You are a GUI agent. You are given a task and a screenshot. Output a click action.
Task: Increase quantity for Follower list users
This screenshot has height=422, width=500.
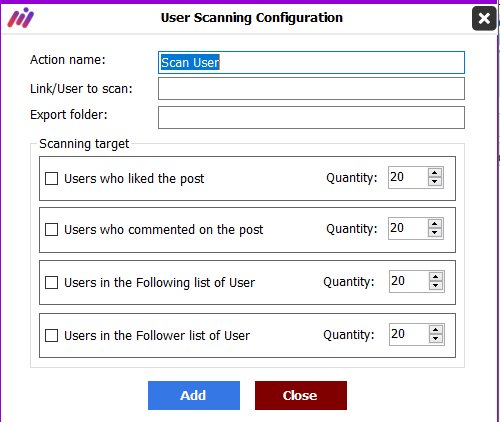(x=436, y=330)
